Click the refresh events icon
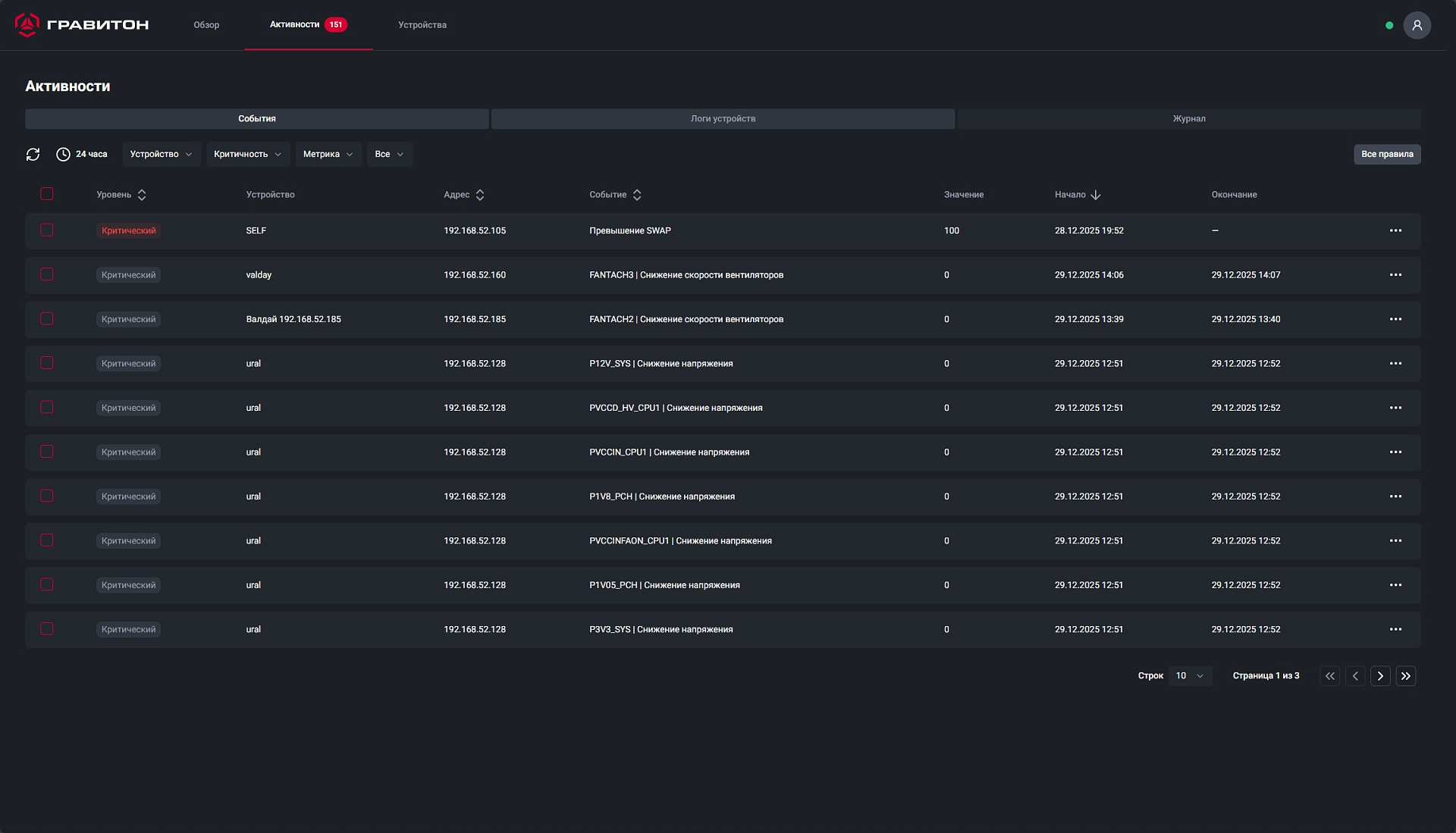This screenshot has width=1456, height=833. (x=33, y=155)
